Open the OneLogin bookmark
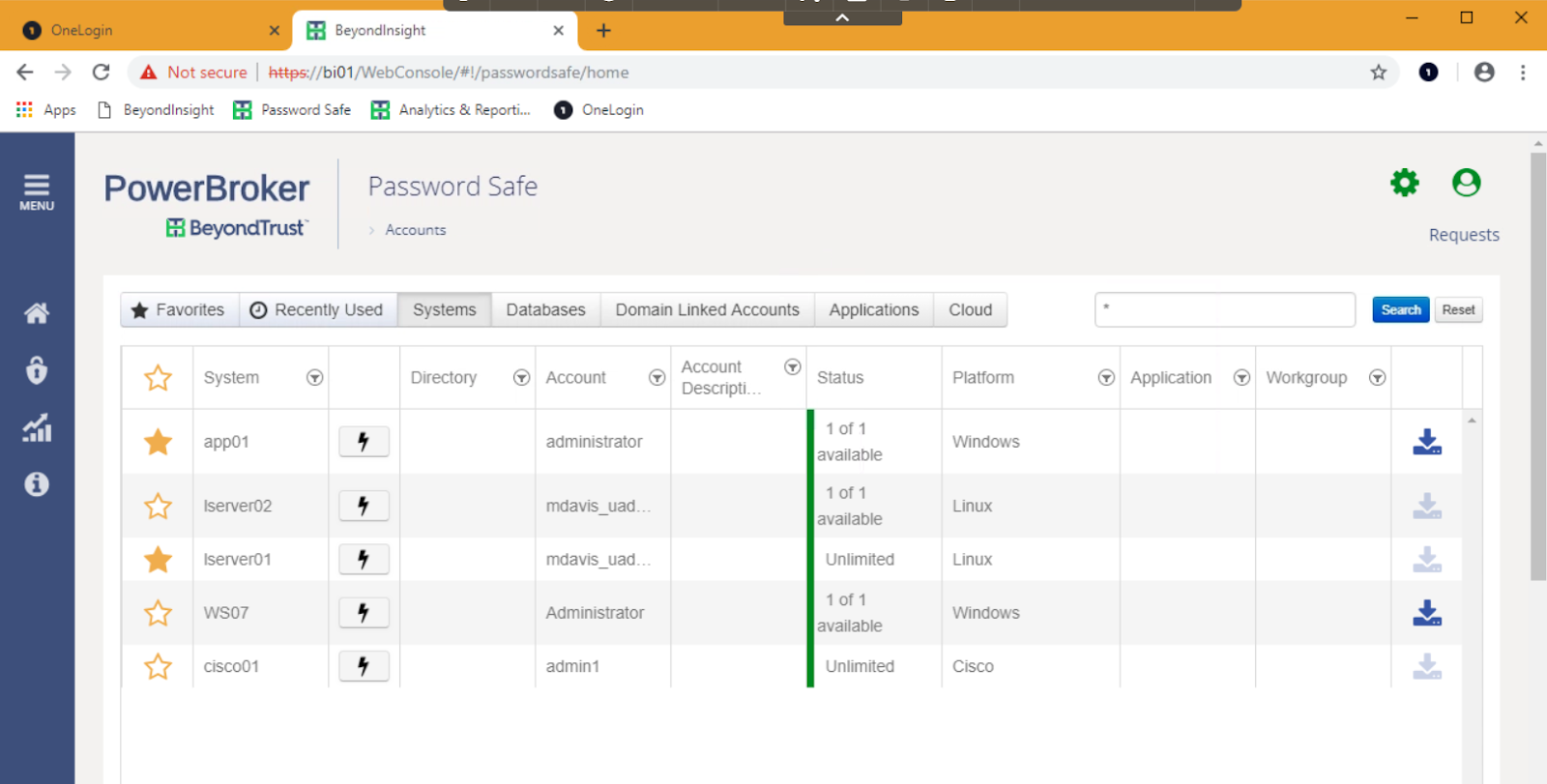The height and width of the screenshot is (784, 1547). (598, 110)
